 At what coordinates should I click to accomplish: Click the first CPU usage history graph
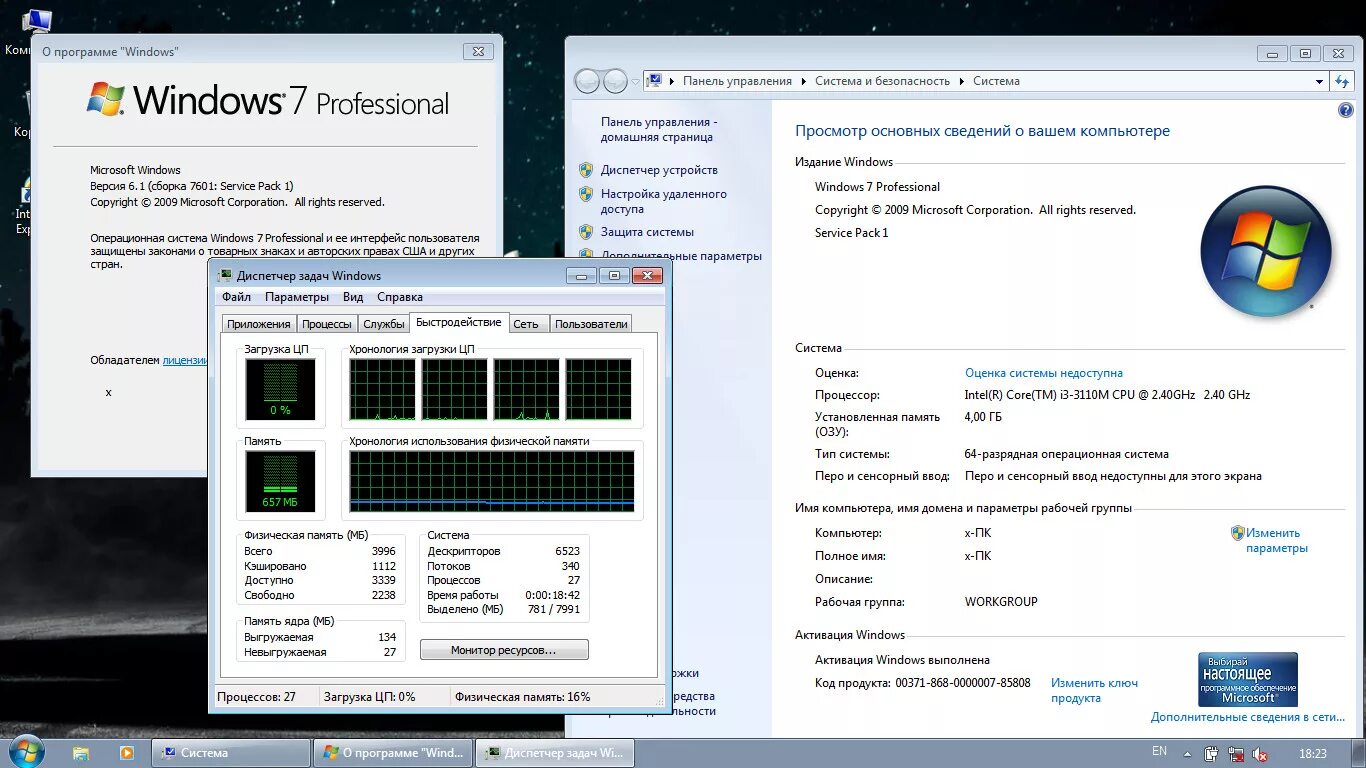(x=382, y=389)
